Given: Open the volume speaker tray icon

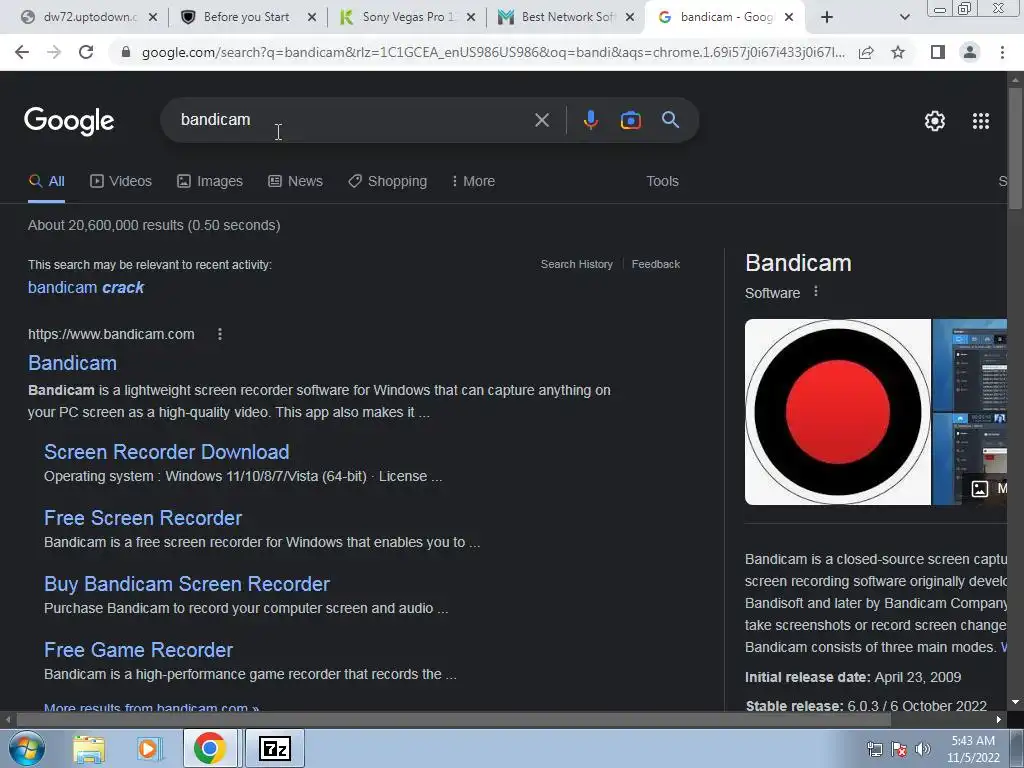Looking at the screenshot, I should tap(922, 749).
